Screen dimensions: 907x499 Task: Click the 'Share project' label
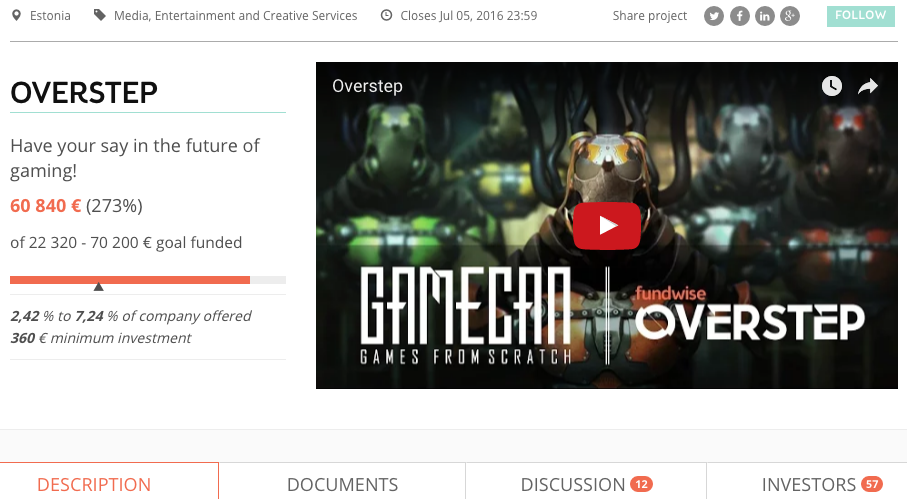tap(650, 16)
